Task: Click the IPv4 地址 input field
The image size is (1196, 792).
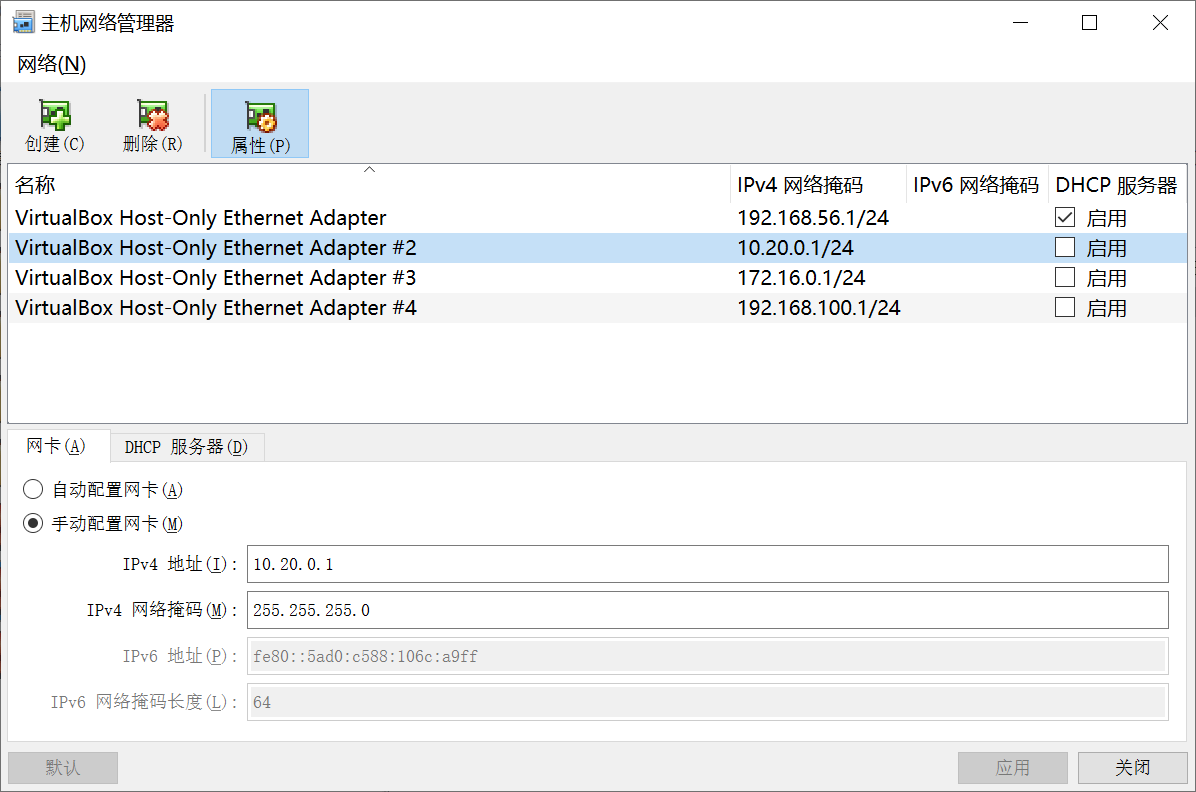Action: (708, 564)
